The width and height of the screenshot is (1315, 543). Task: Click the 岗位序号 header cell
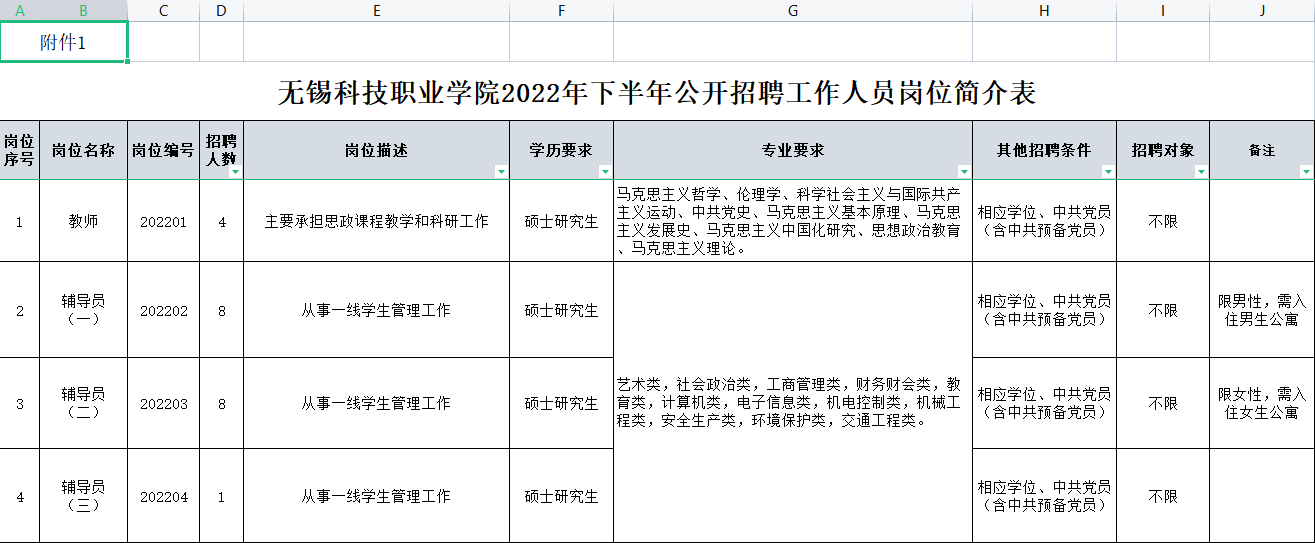[20, 151]
